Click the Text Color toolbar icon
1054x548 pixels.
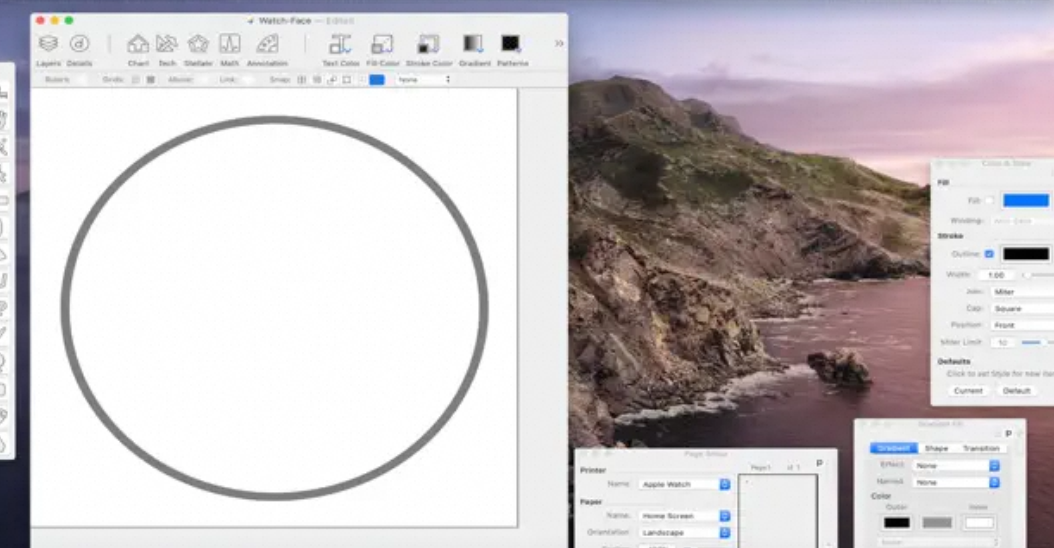[x=340, y=44]
